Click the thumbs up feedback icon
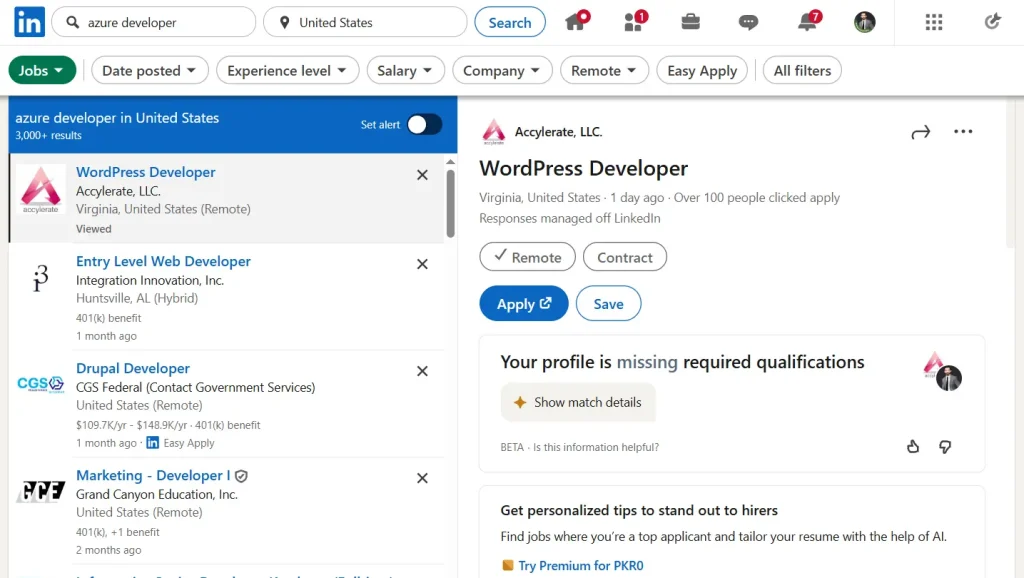1024x578 pixels. click(x=912, y=447)
